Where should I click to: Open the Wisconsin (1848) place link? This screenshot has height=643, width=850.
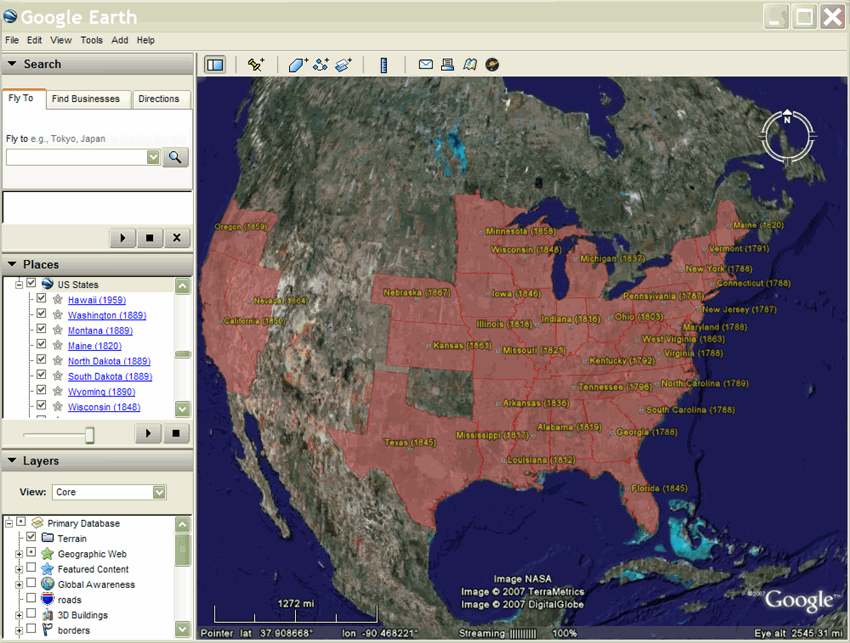tap(104, 407)
